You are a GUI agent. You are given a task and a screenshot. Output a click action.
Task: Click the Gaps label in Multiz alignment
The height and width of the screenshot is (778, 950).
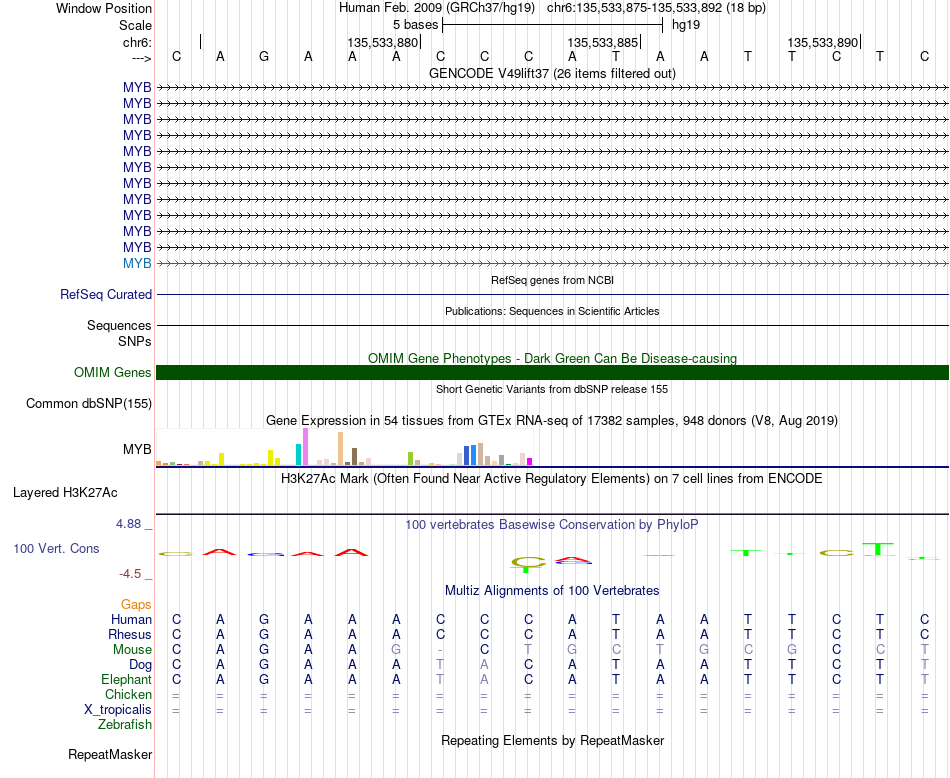click(x=136, y=605)
